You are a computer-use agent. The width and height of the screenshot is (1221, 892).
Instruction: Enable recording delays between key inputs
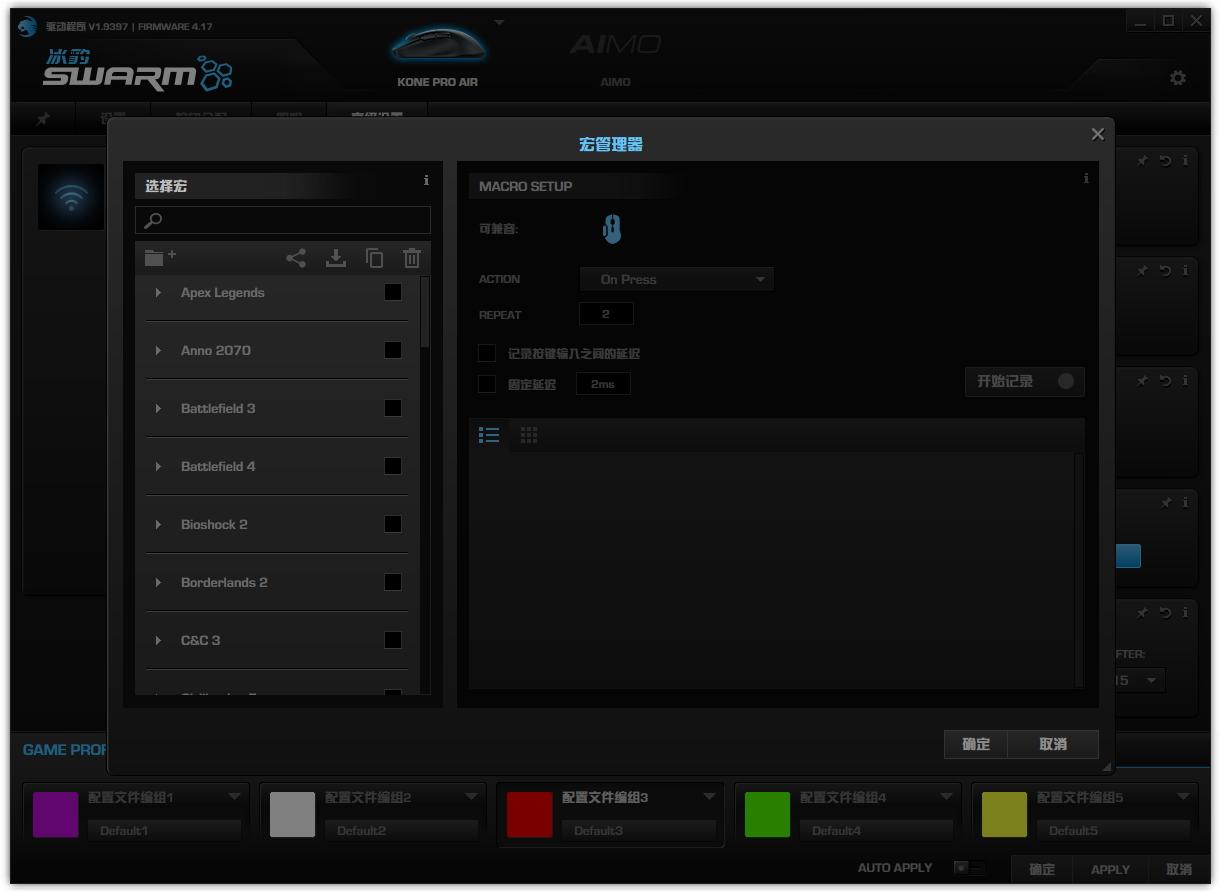[x=487, y=353]
